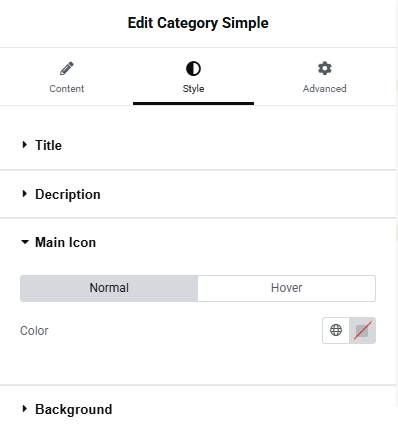Expand the Title section
The height and width of the screenshot is (438, 398).
click(198, 145)
